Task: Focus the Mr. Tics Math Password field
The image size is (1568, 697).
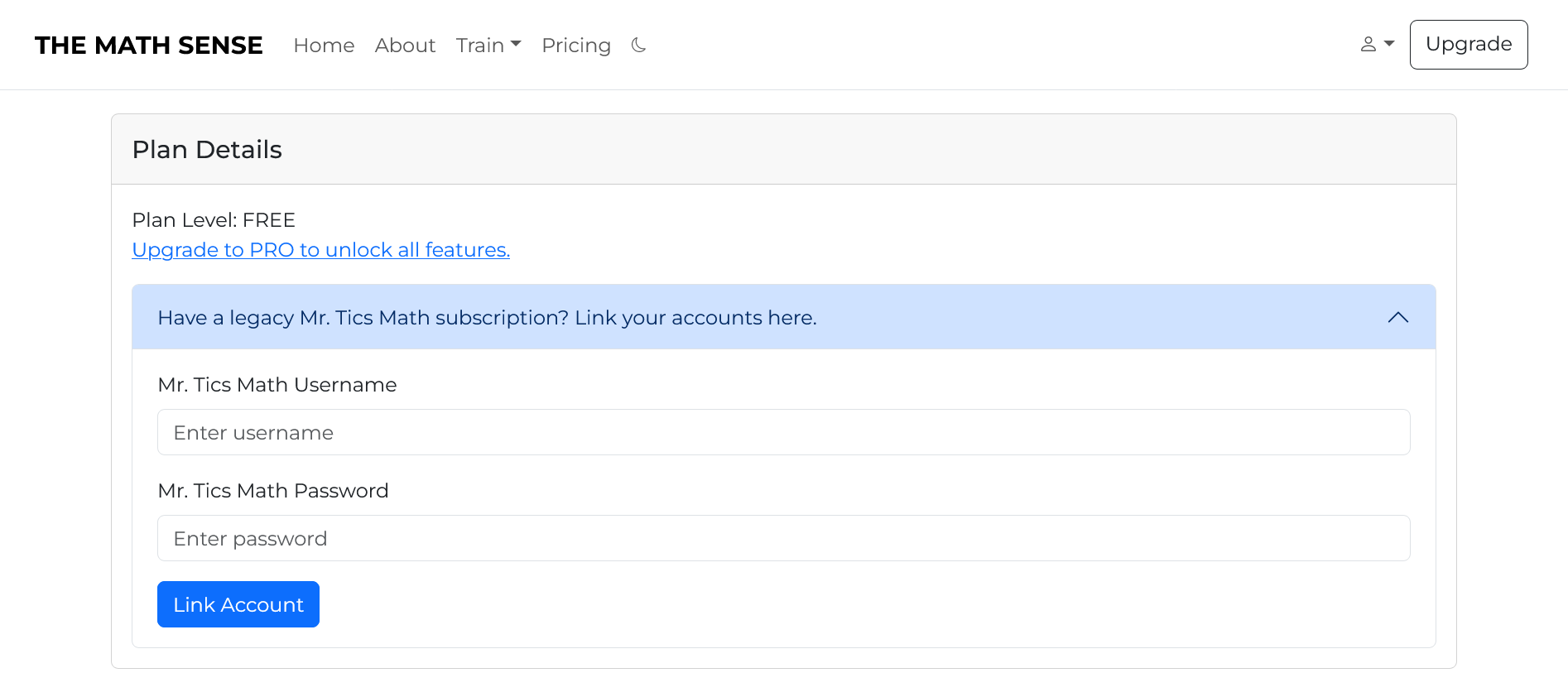Action: pyautogui.click(x=784, y=538)
